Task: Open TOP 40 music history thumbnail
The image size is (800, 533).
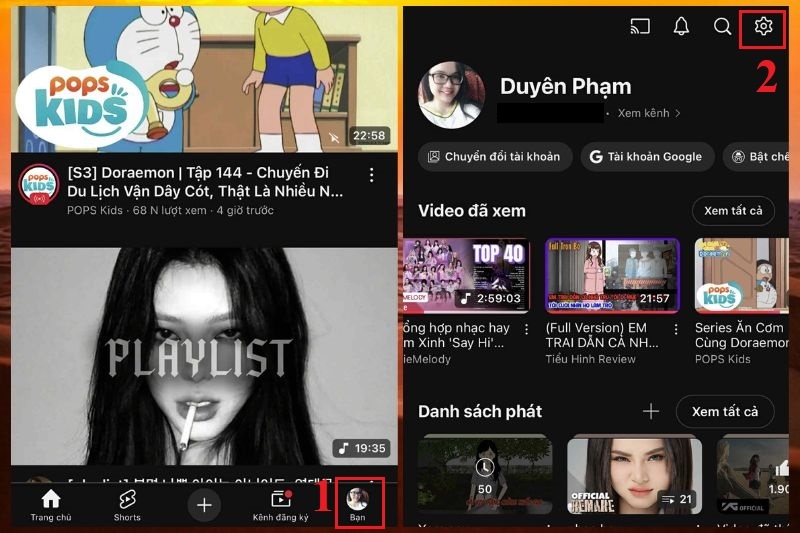Action: [x=466, y=275]
